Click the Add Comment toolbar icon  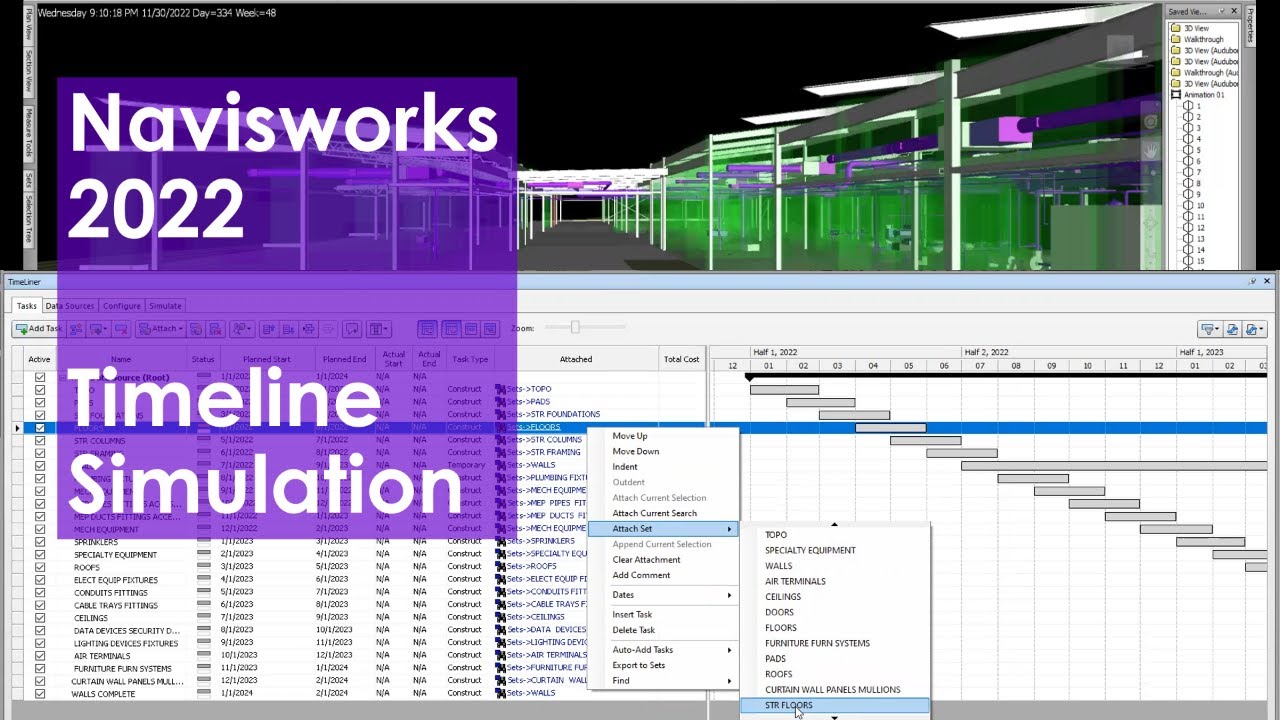click(352, 329)
